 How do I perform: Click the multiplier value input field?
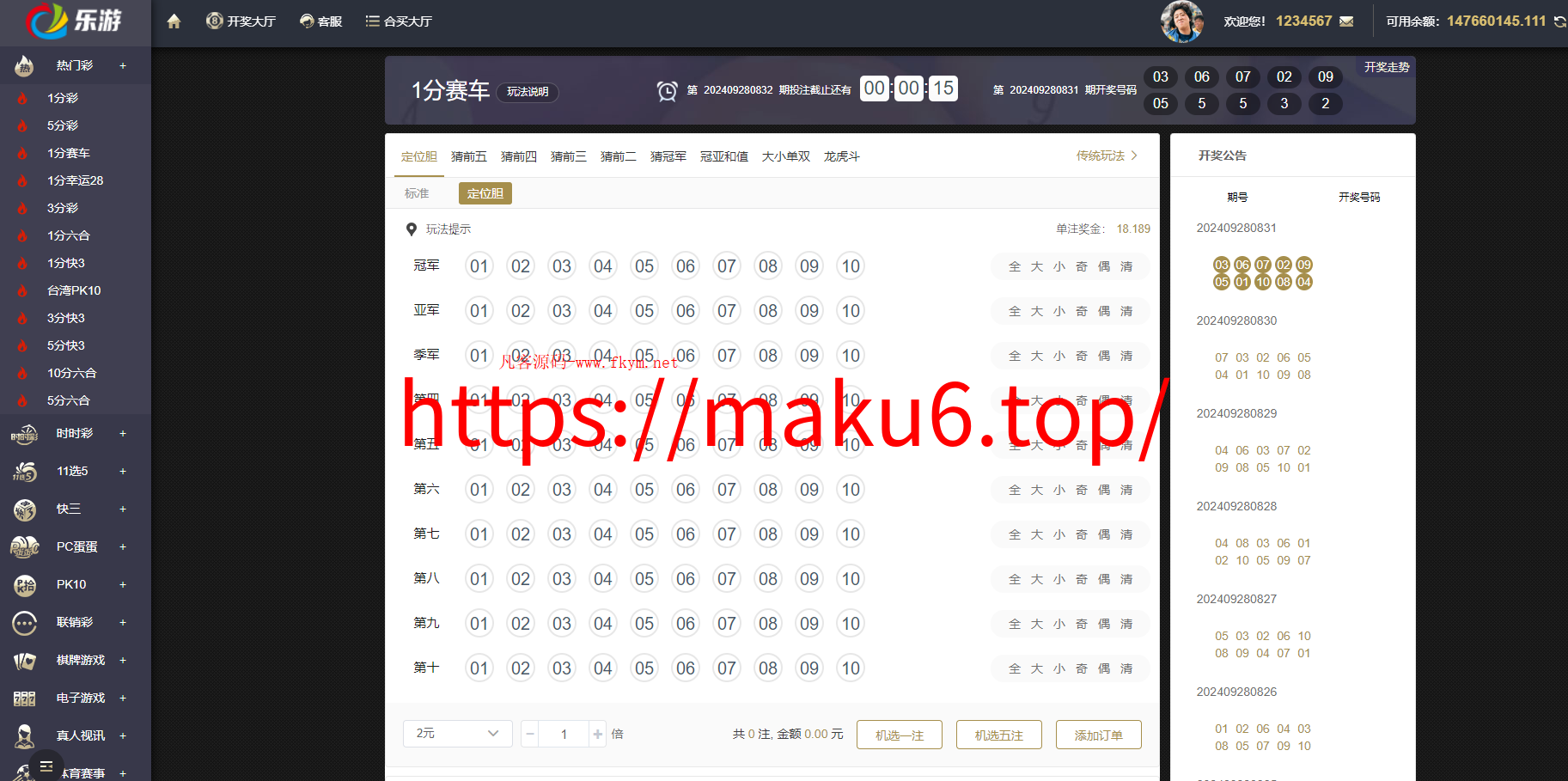[x=564, y=734]
